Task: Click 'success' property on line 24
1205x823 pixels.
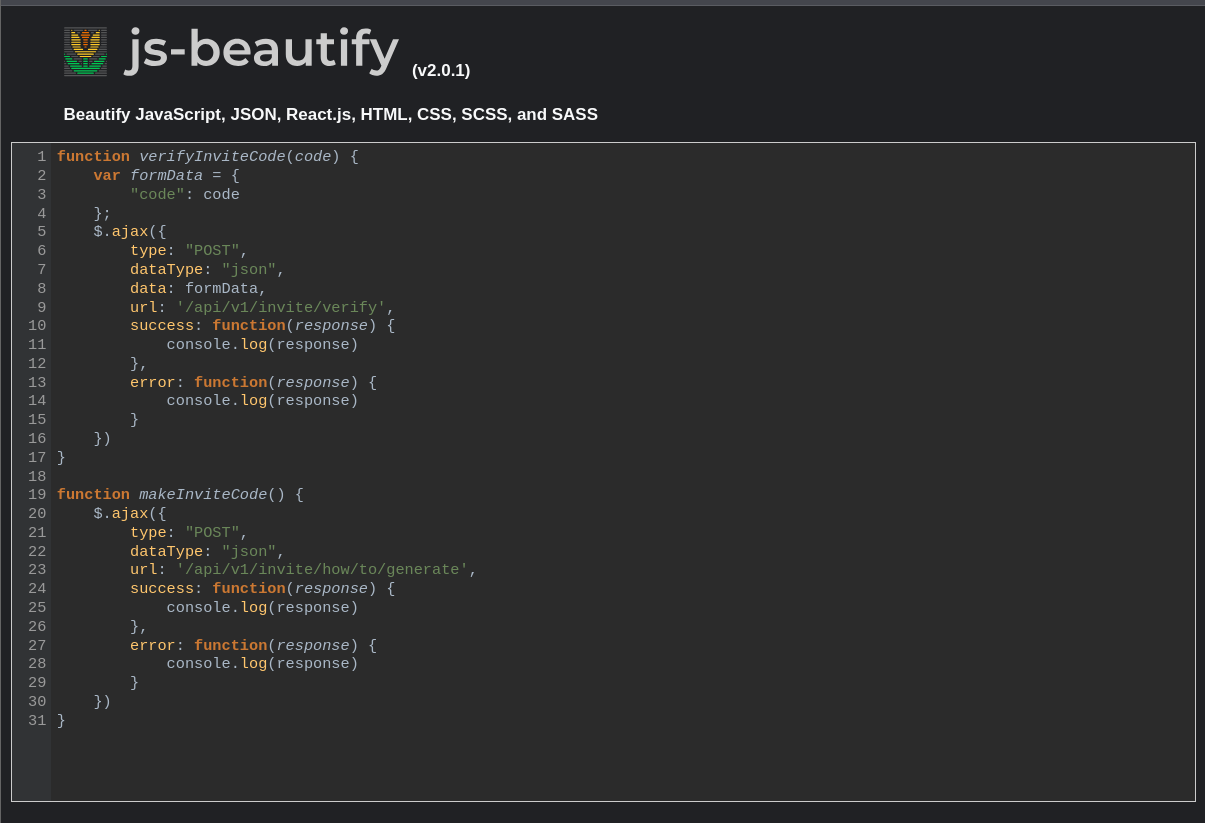Action: (162, 589)
